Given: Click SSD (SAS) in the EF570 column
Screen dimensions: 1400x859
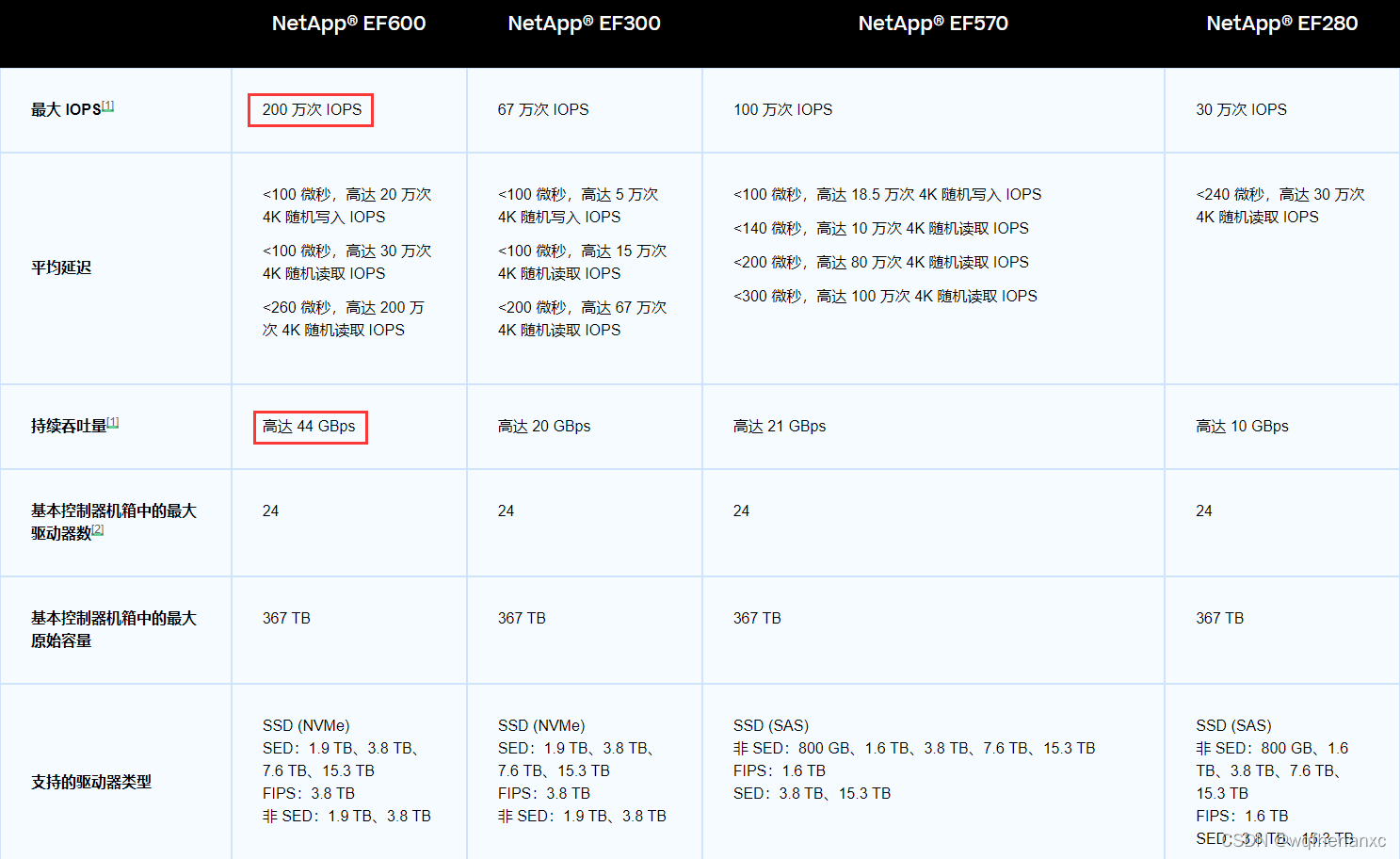Looking at the screenshot, I should coord(771,726).
